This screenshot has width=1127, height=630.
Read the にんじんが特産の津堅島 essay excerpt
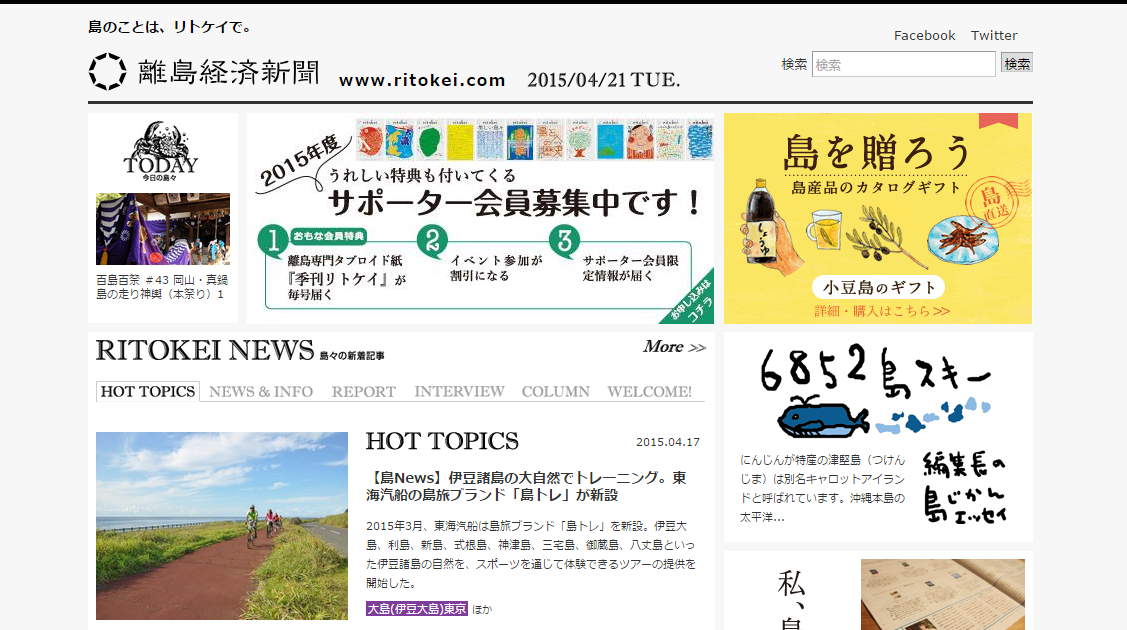click(x=822, y=488)
